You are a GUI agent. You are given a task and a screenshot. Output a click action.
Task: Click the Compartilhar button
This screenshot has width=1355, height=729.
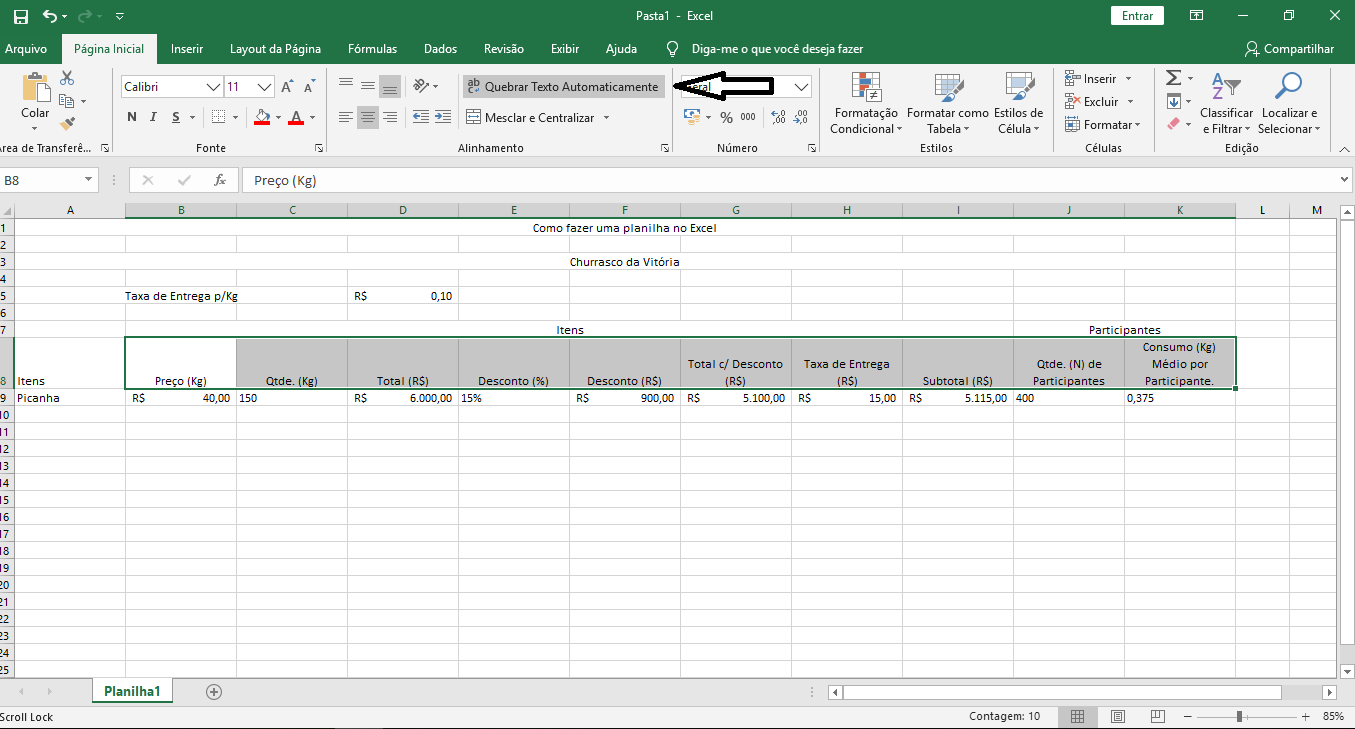[x=1289, y=49]
